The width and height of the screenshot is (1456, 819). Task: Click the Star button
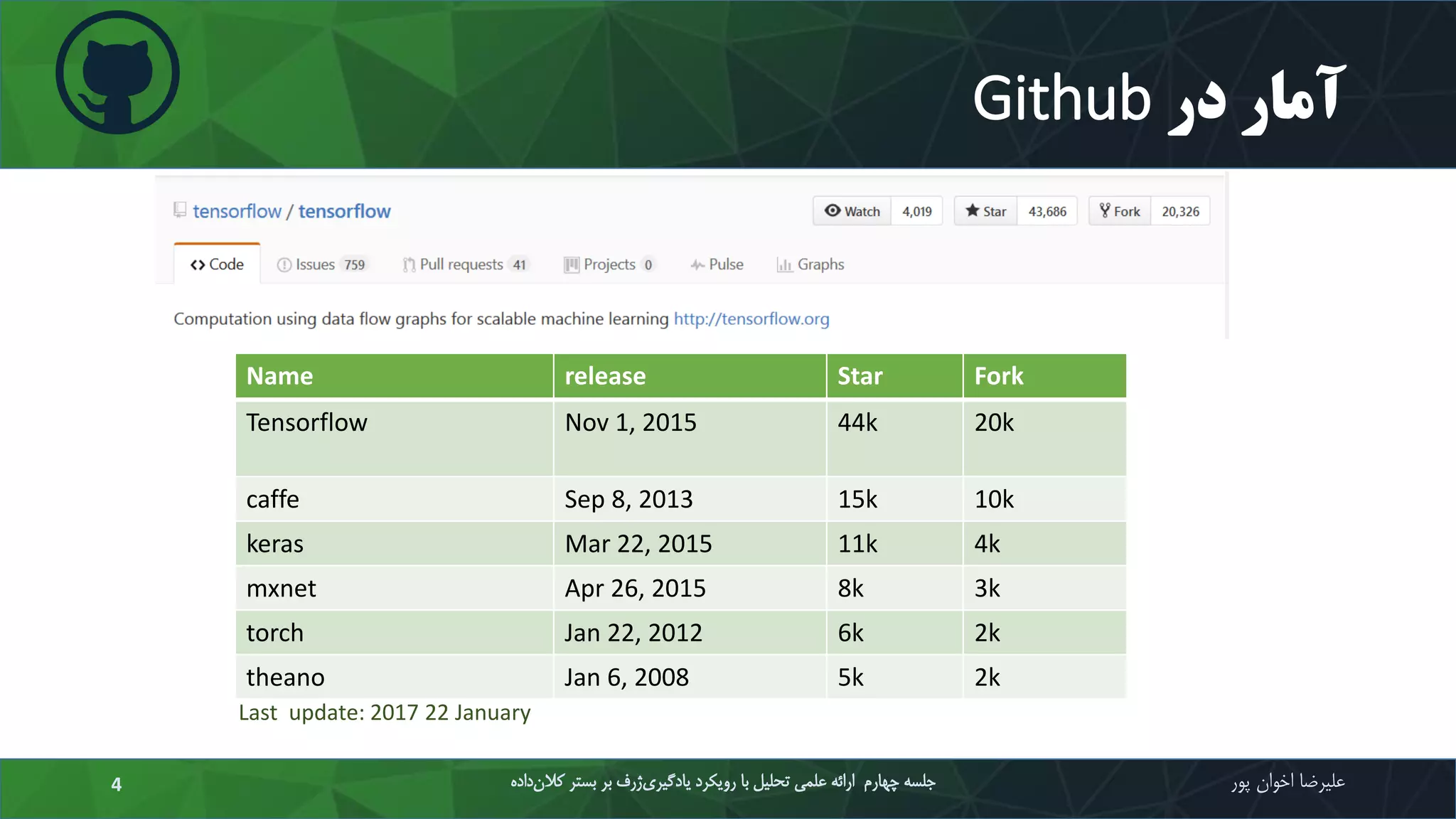(x=985, y=211)
